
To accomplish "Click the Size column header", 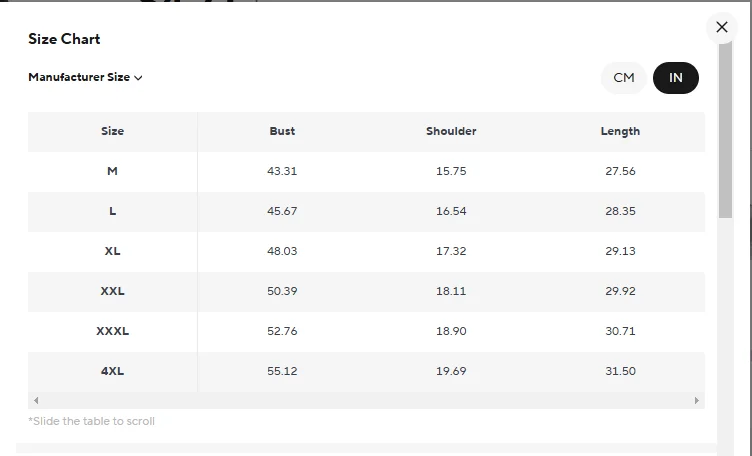I will [112, 131].
